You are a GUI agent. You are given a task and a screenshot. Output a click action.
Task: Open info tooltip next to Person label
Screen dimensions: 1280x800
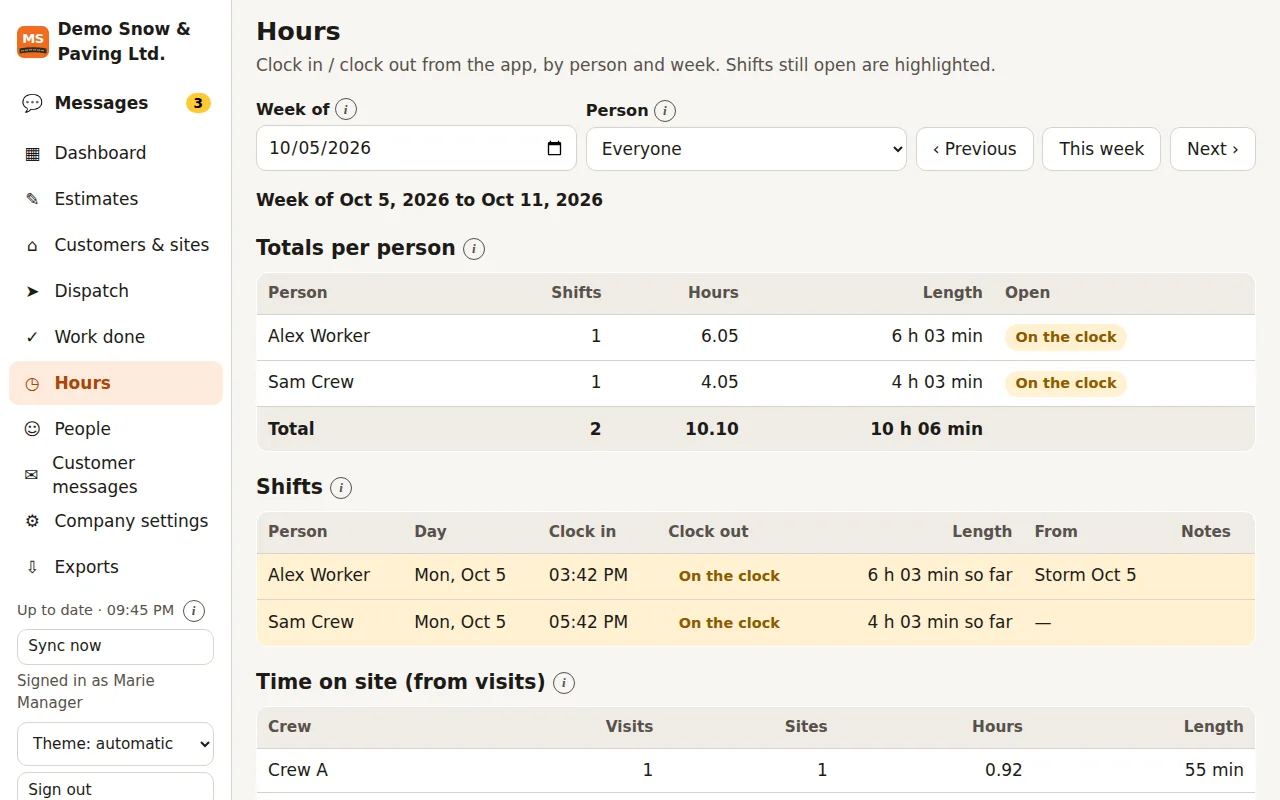click(665, 111)
